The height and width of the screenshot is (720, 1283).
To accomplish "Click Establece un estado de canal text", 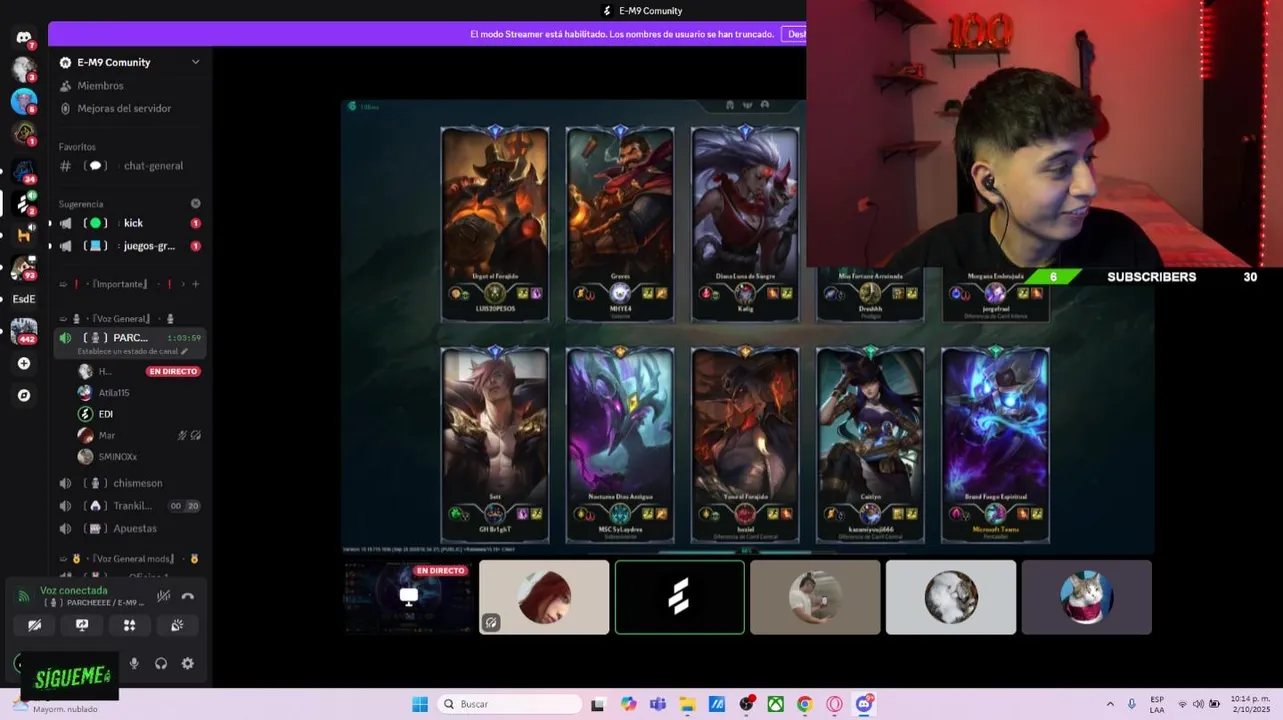I will [x=127, y=352].
